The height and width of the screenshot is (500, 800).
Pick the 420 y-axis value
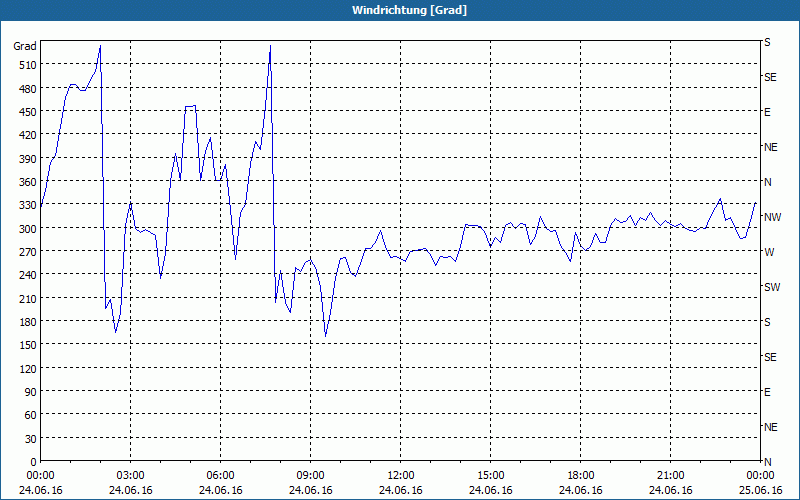point(28,135)
